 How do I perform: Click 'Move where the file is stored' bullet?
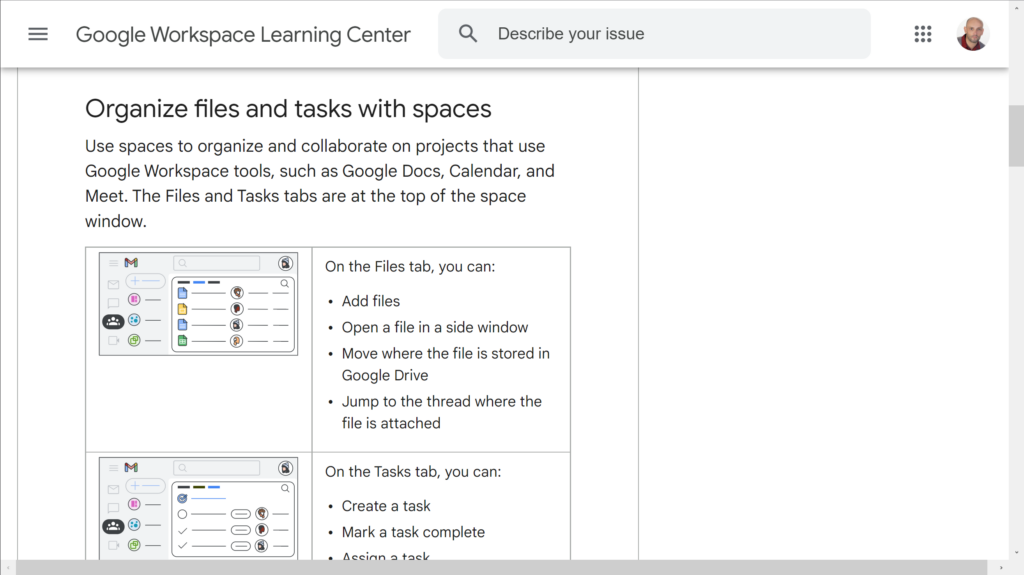[x=445, y=365]
